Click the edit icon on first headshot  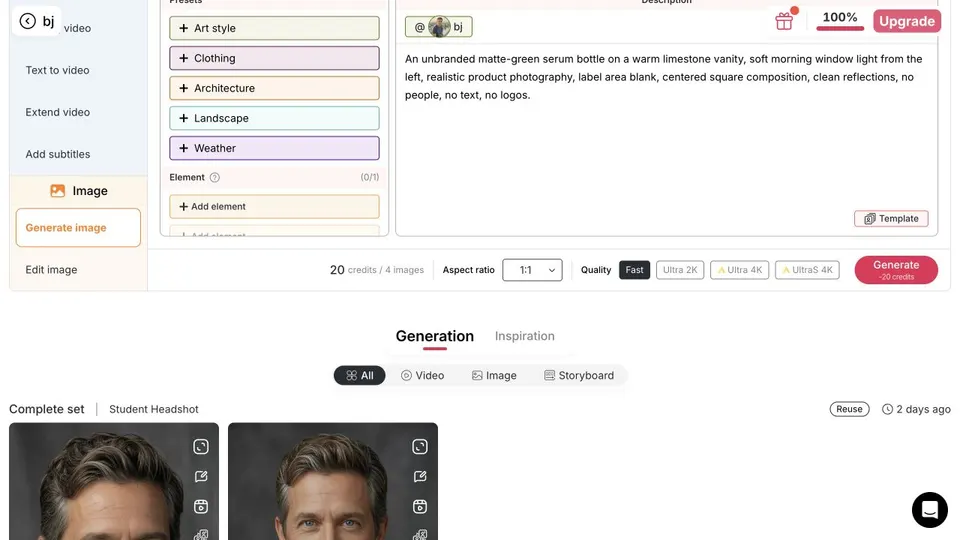point(201,477)
